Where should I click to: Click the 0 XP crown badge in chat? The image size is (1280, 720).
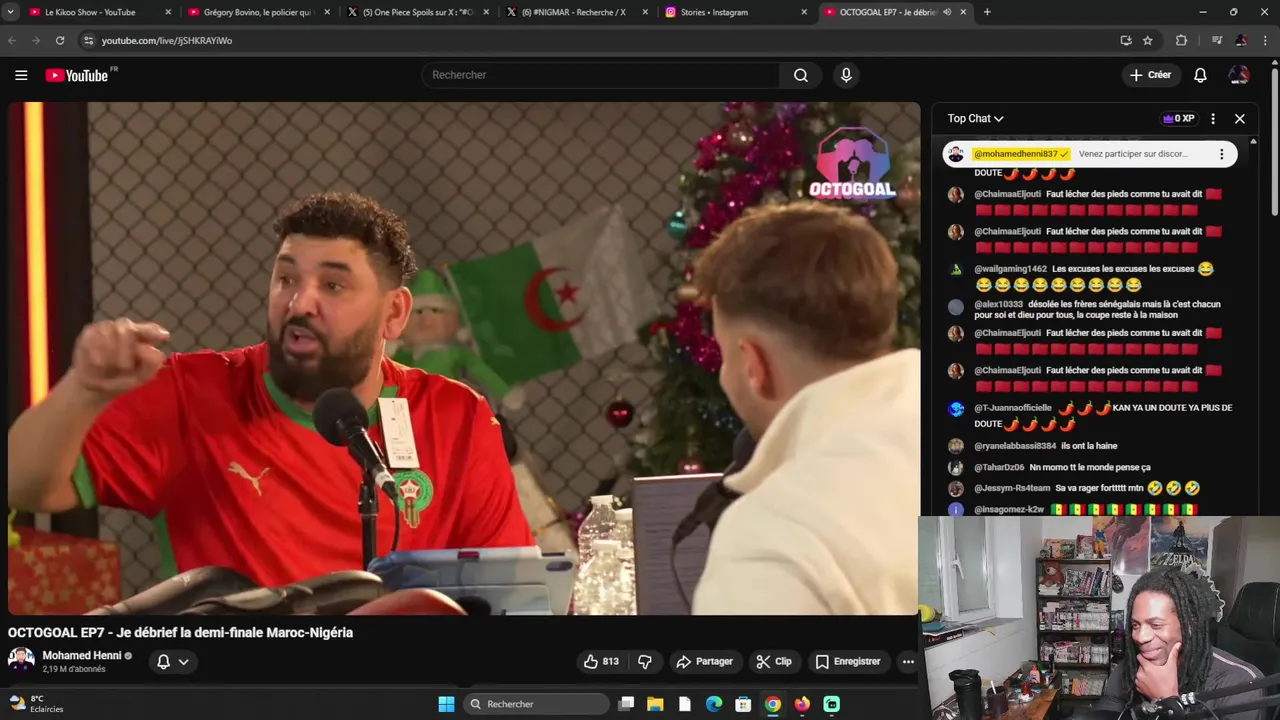pos(1178,118)
